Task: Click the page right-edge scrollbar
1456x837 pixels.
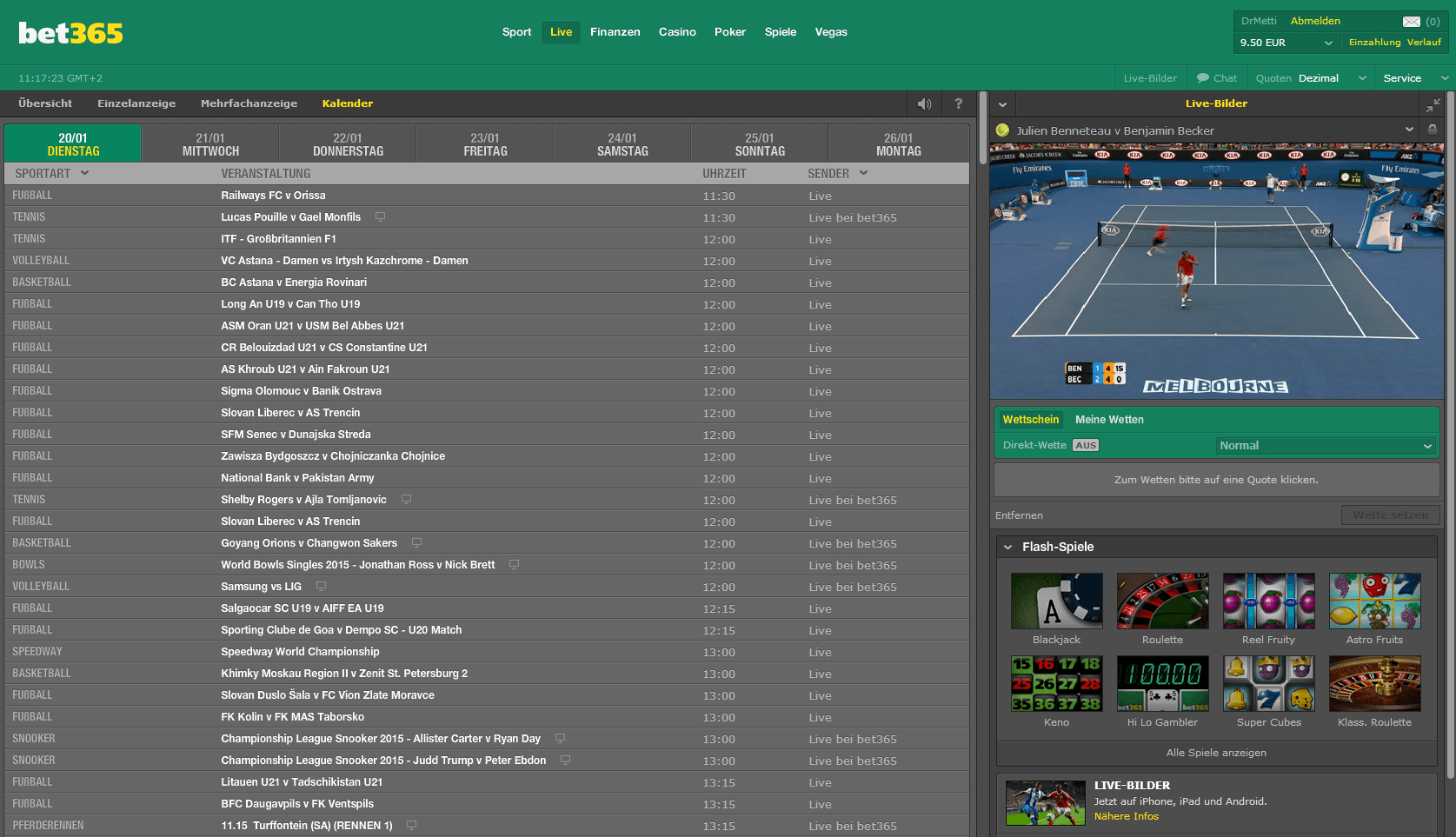Action: pyautogui.click(x=1450, y=435)
